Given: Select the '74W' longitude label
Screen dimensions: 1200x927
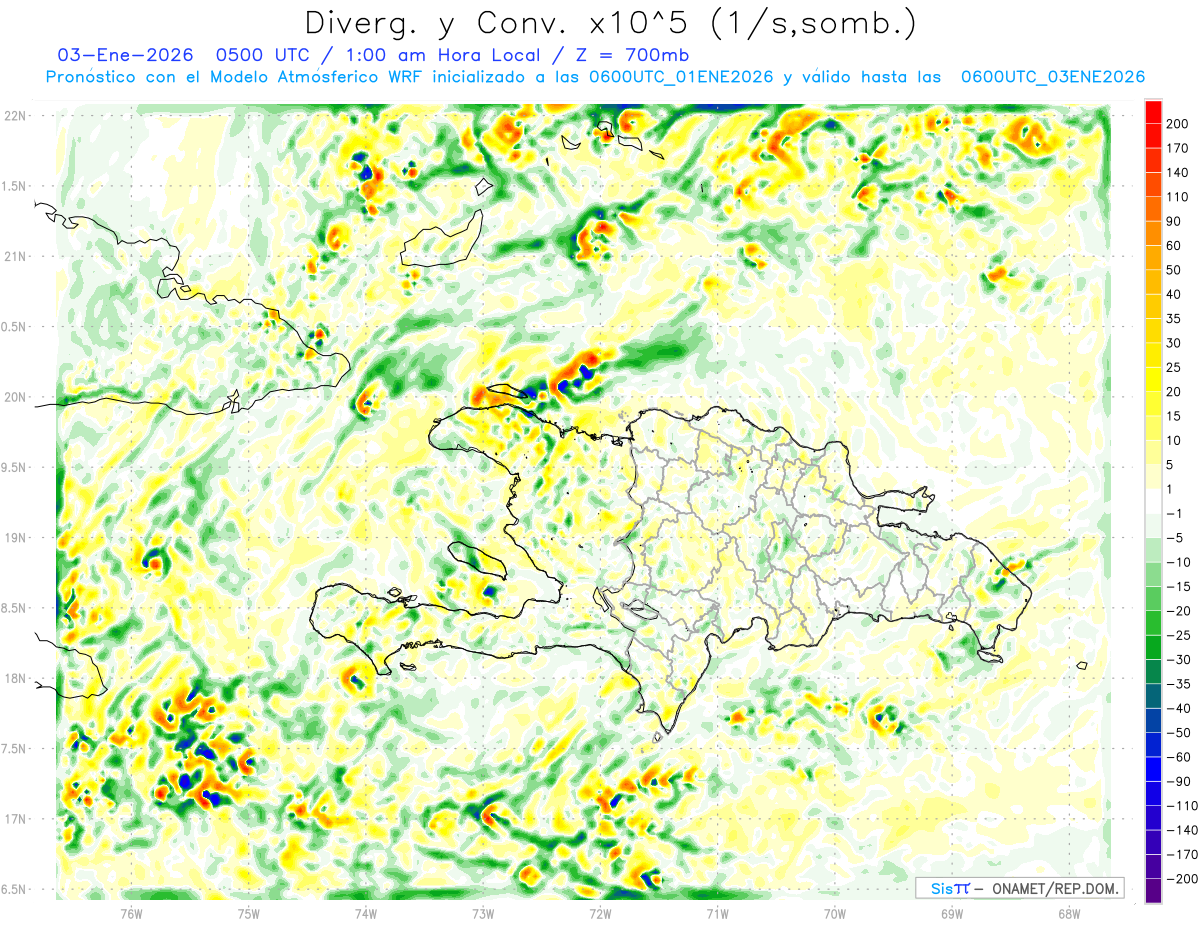Looking at the screenshot, I should pyautogui.click(x=366, y=914).
